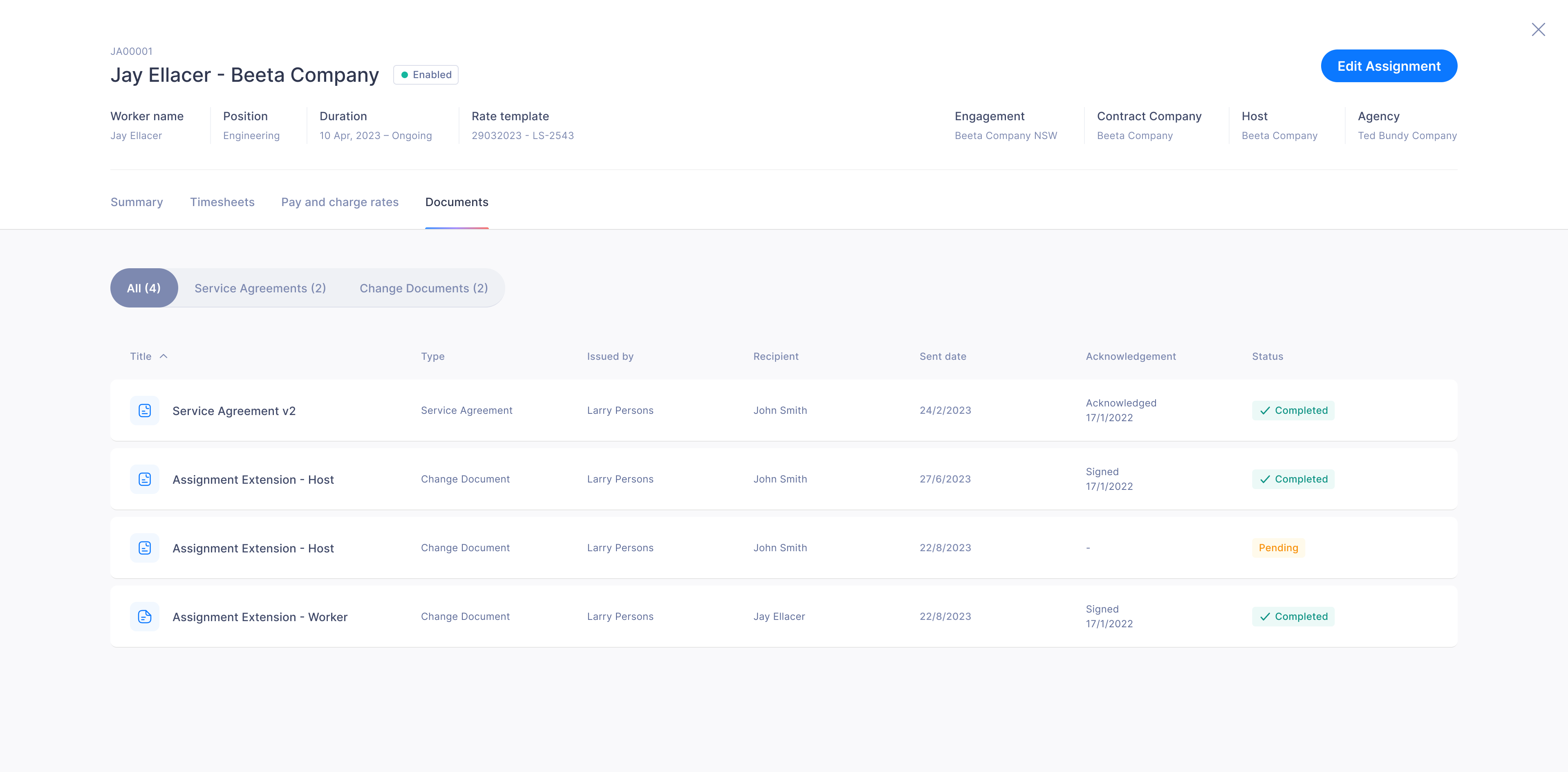Screen dimensions: 1568x772
Task: Click the Jay Ellacer worker name value
Action: 136,136
